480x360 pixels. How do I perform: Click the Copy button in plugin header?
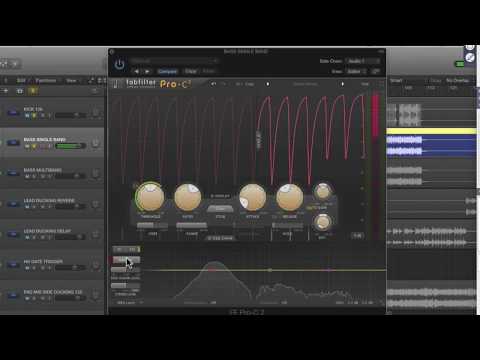[190, 71]
